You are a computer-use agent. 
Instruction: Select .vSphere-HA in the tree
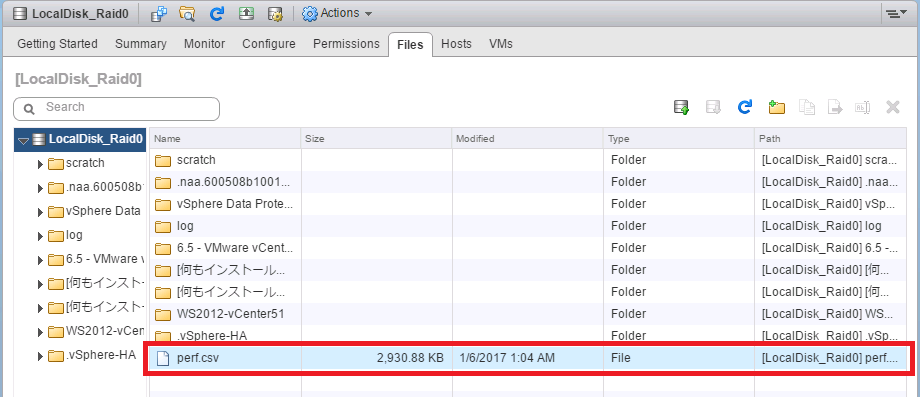click(101, 355)
